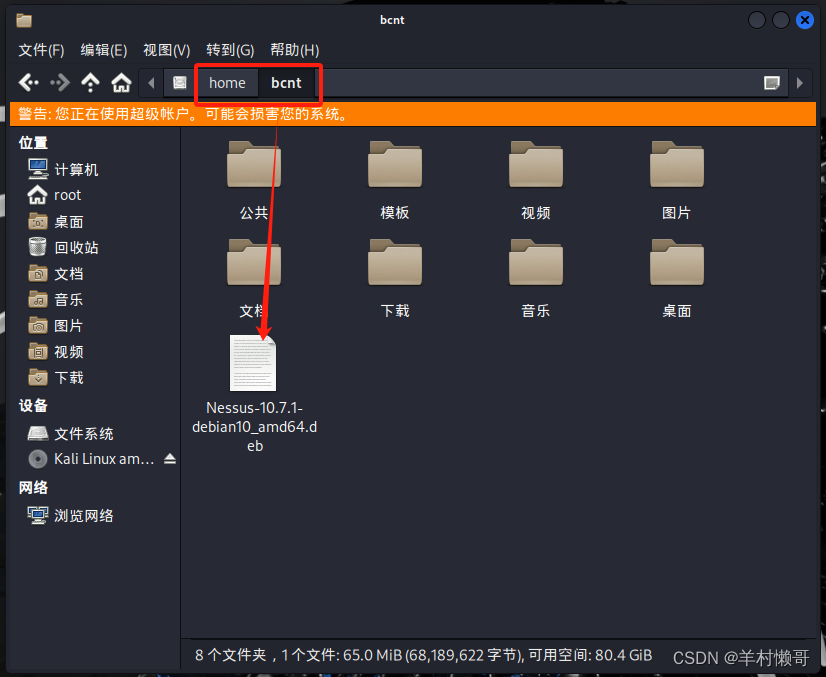Eject the Kali Linux disc
This screenshot has width=826, height=677.
pyautogui.click(x=170, y=459)
